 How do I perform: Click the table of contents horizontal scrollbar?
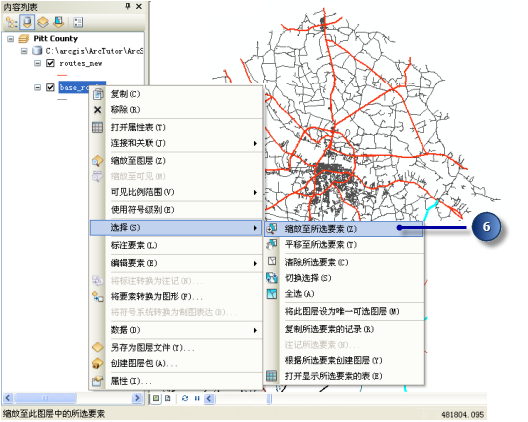tap(72, 398)
